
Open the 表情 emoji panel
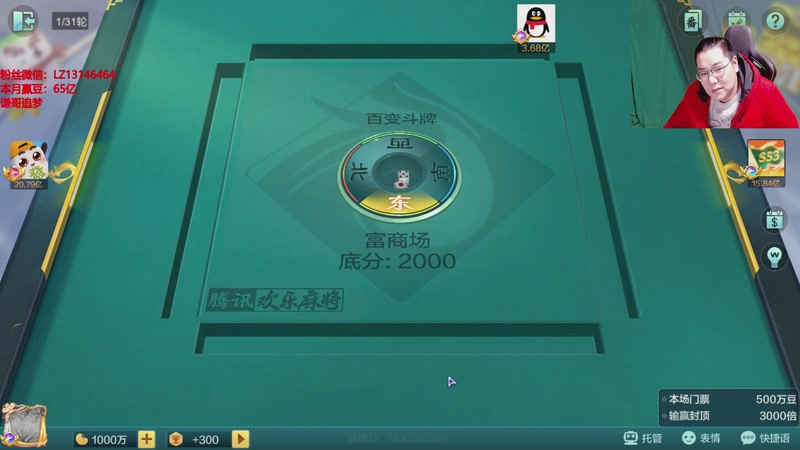pyautogui.click(x=701, y=438)
